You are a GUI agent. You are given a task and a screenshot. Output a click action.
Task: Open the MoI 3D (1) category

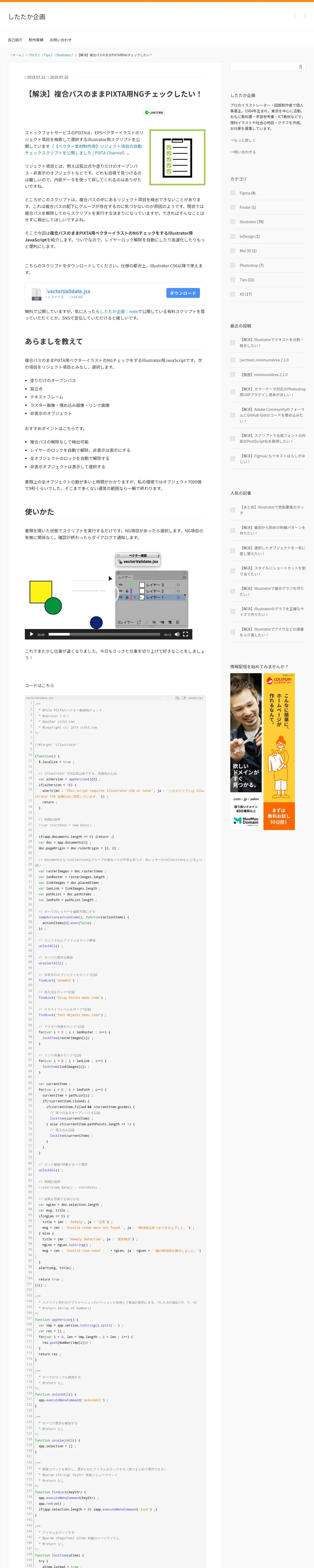pos(248,251)
